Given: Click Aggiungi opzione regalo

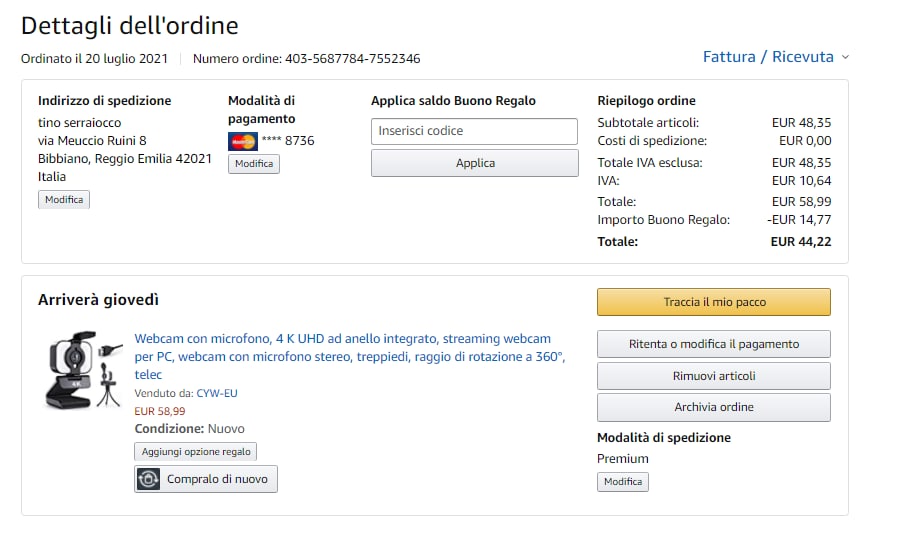Looking at the screenshot, I should click(x=196, y=452).
